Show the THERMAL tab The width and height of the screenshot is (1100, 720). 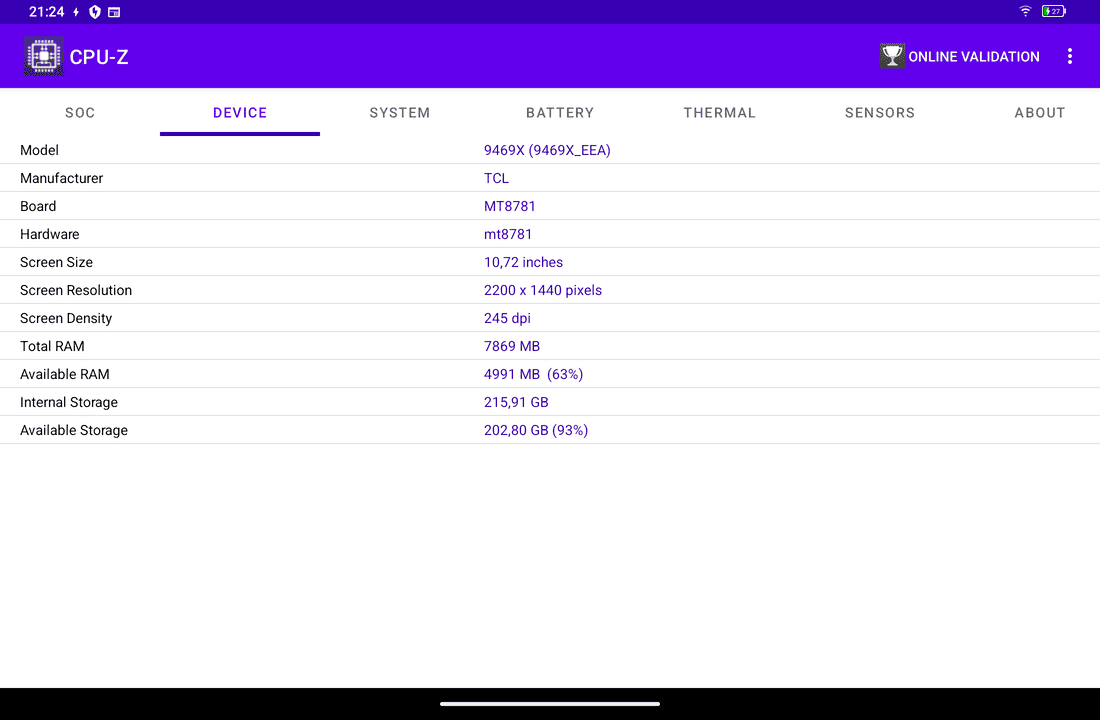pos(720,113)
